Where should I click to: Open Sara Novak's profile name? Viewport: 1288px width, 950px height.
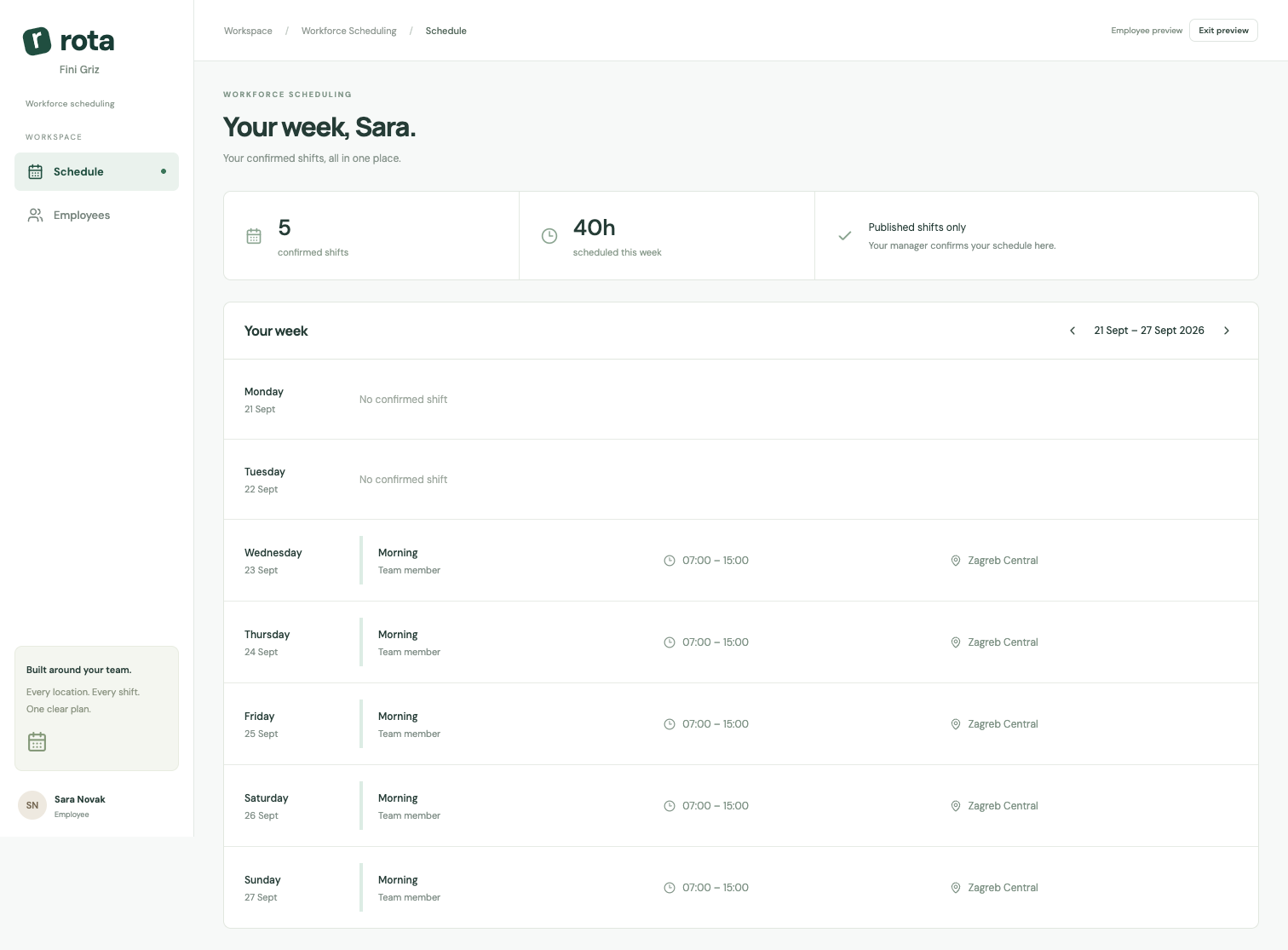coord(80,799)
